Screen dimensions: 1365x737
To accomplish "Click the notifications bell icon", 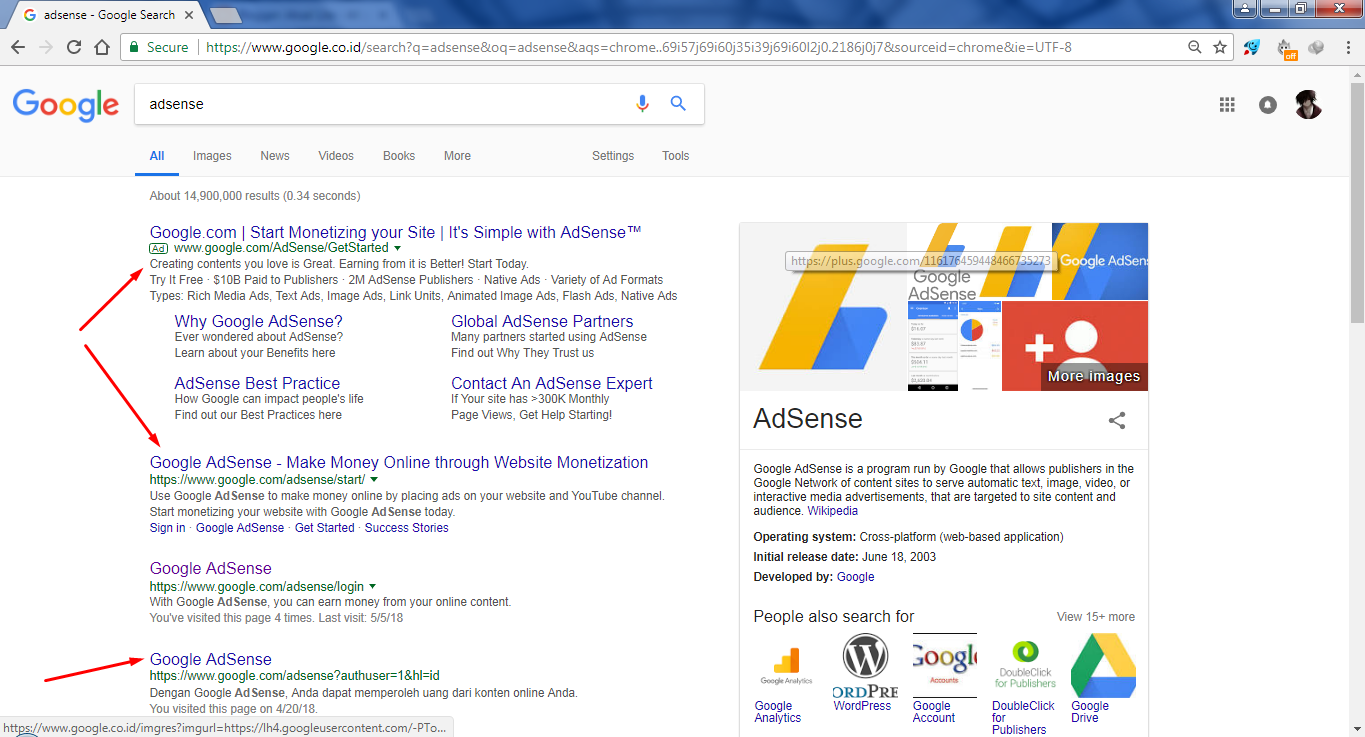I will (1267, 104).
